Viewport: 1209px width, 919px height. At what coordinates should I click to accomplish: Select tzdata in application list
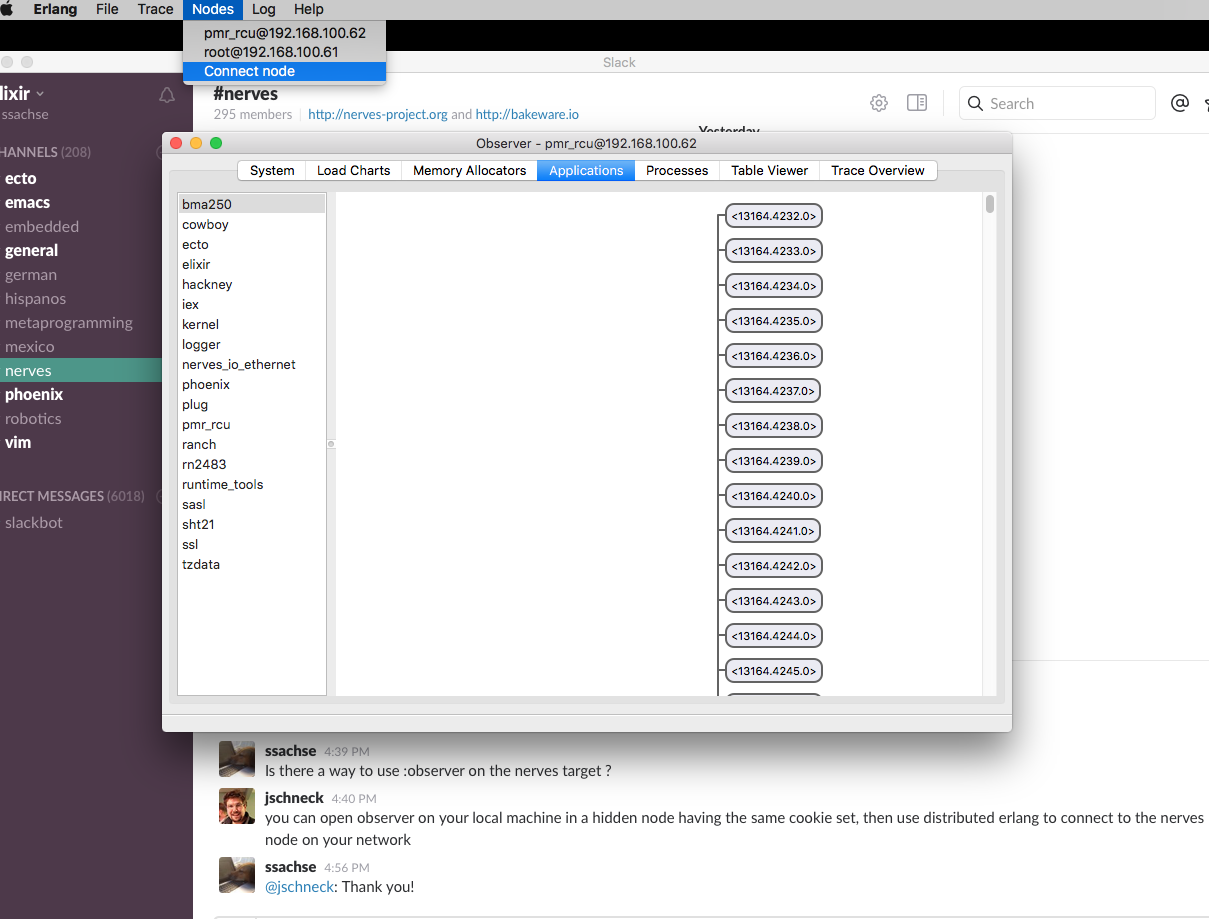click(x=252, y=564)
